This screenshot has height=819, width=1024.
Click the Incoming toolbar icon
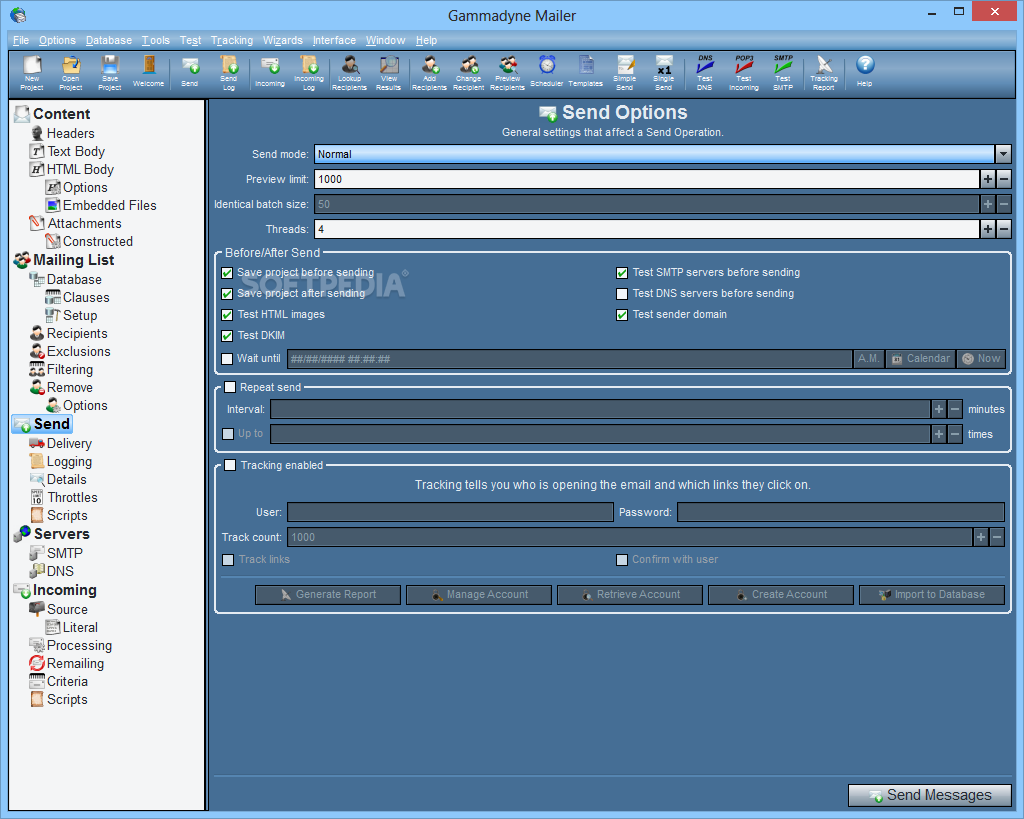click(270, 73)
